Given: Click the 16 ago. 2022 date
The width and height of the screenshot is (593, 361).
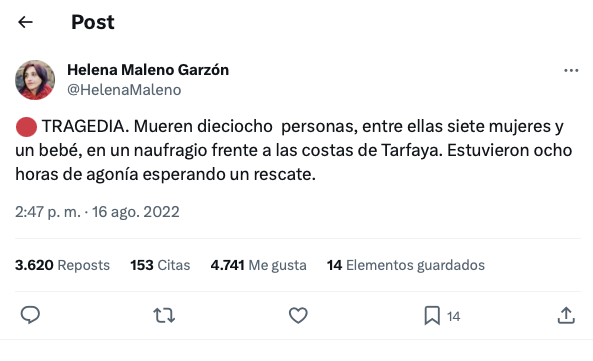Looking at the screenshot, I should (x=136, y=212).
